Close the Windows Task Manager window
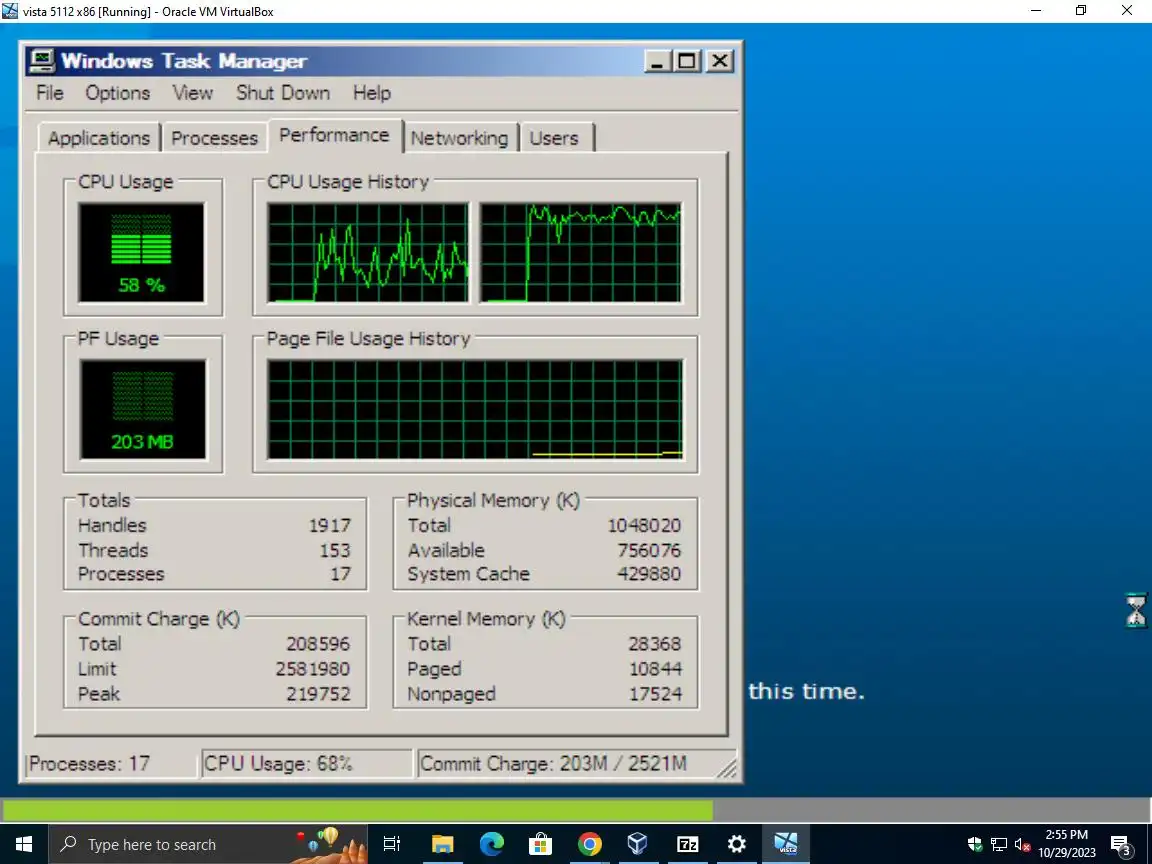 [x=720, y=61]
